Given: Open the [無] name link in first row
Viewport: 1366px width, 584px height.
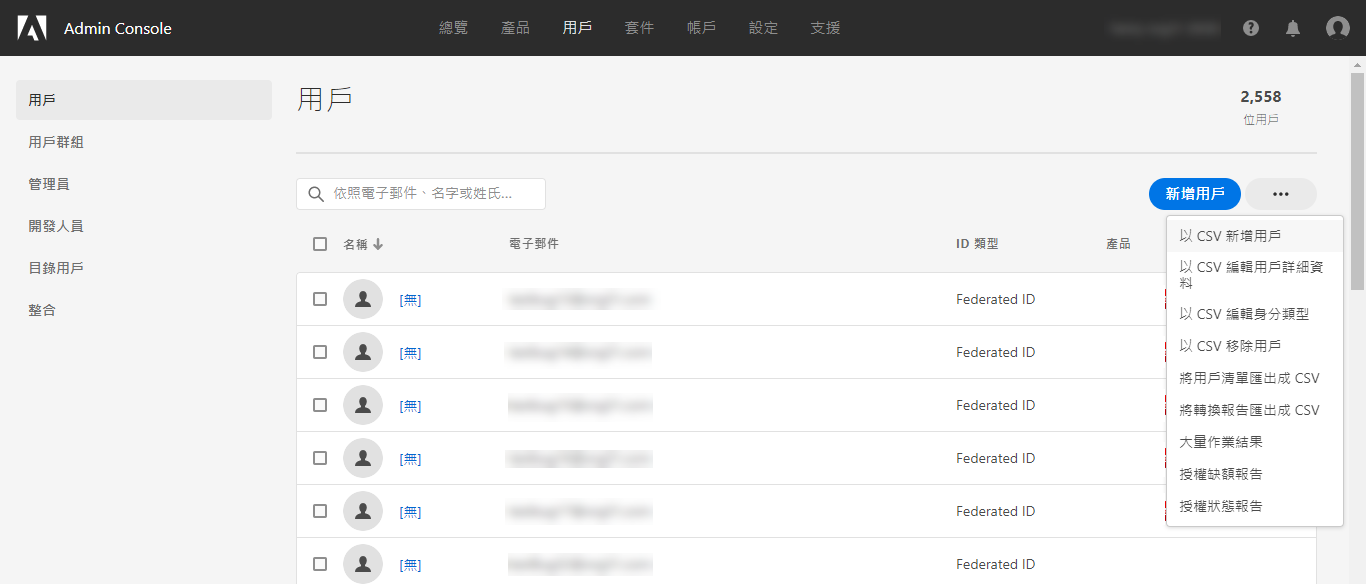Looking at the screenshot, I should click(x=409, y=298).
